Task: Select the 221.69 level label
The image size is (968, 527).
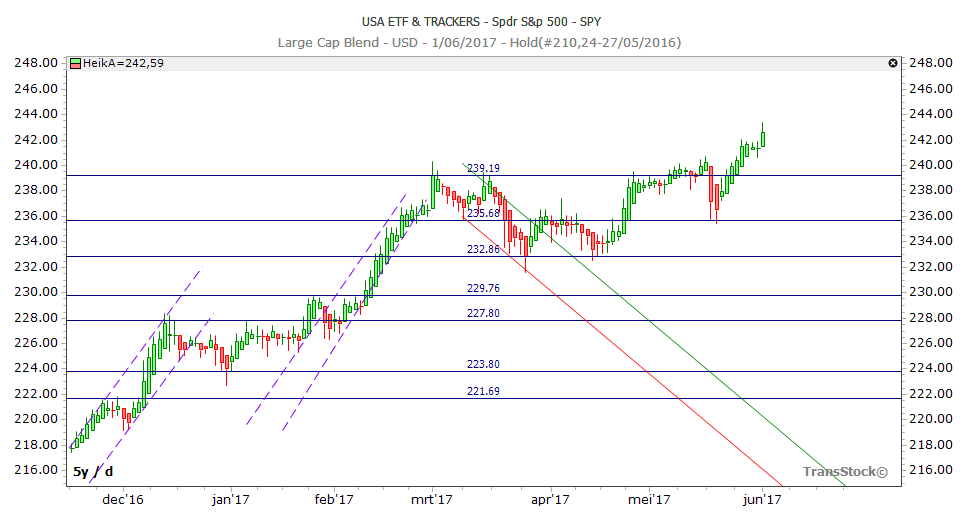Action: tap(483, 391)
